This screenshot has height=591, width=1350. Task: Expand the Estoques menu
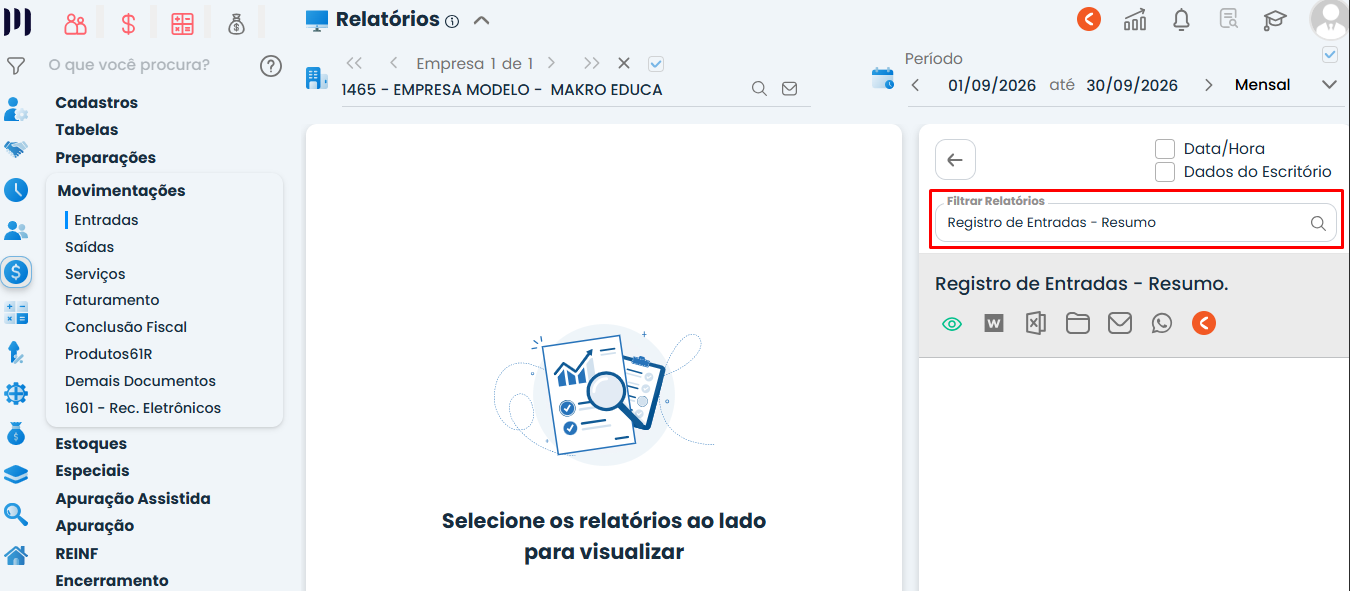tap(91, 443)
